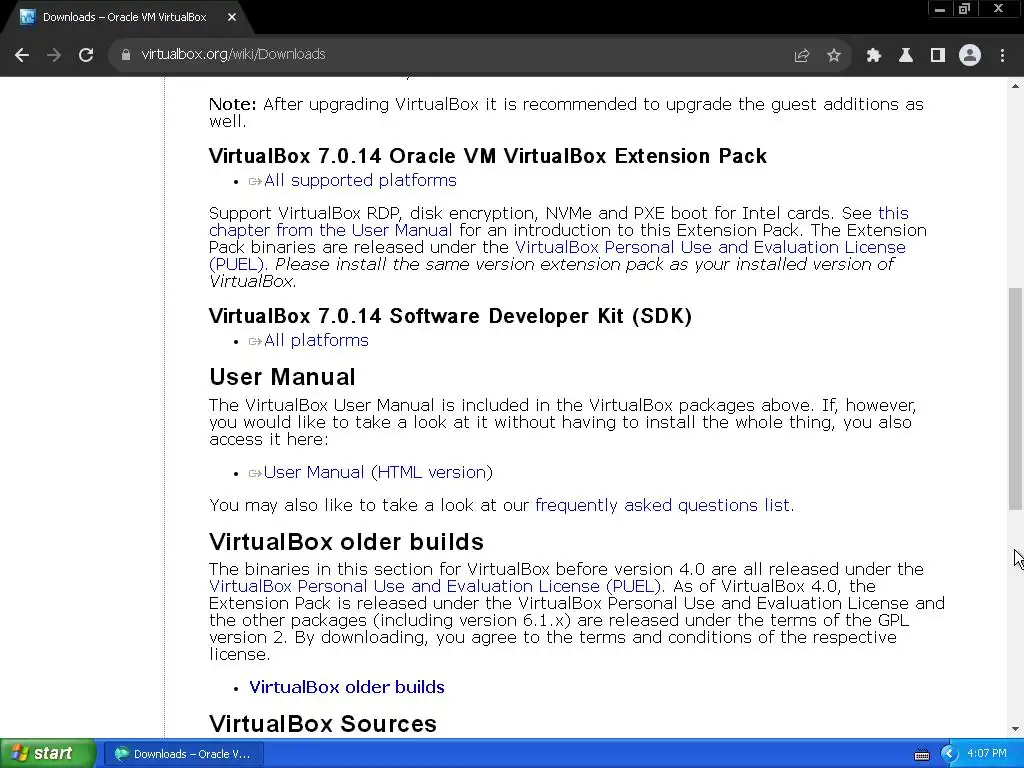Open Chrome three-dot menu

click(1002, 56)
